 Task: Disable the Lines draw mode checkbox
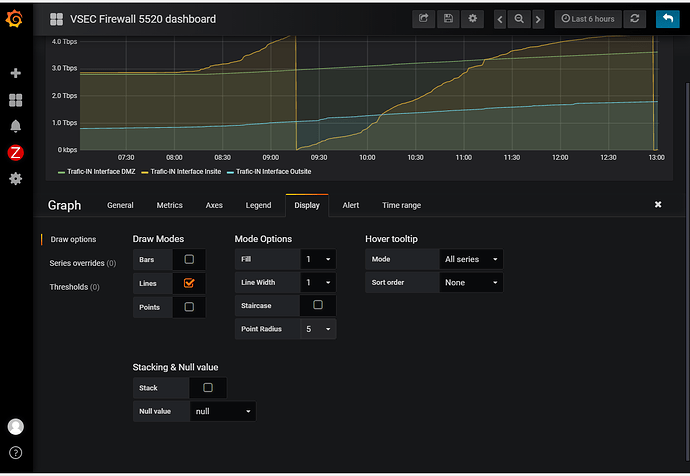point(189,283)
